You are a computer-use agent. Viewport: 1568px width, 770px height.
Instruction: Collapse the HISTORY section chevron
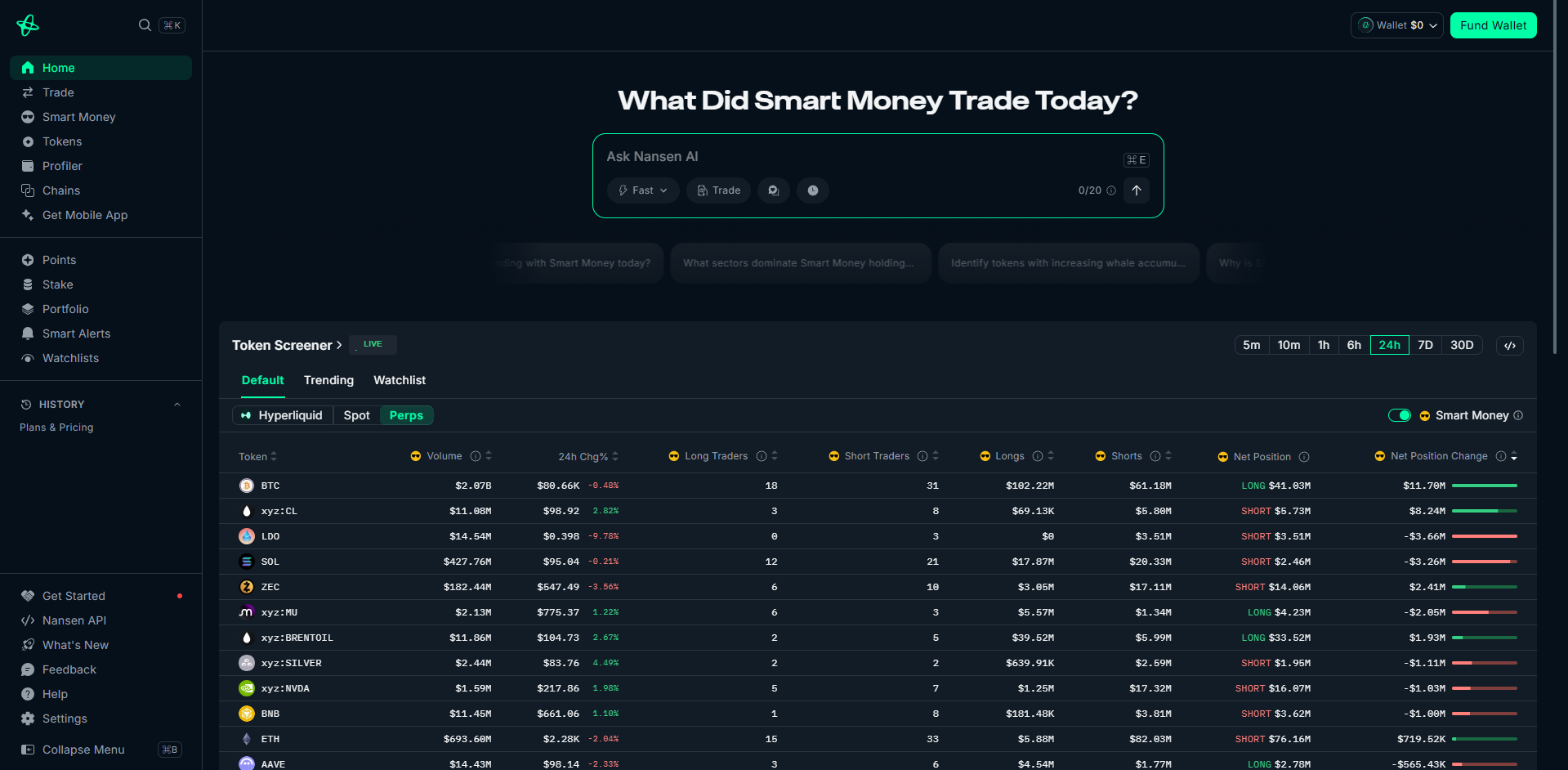(177, 405)
